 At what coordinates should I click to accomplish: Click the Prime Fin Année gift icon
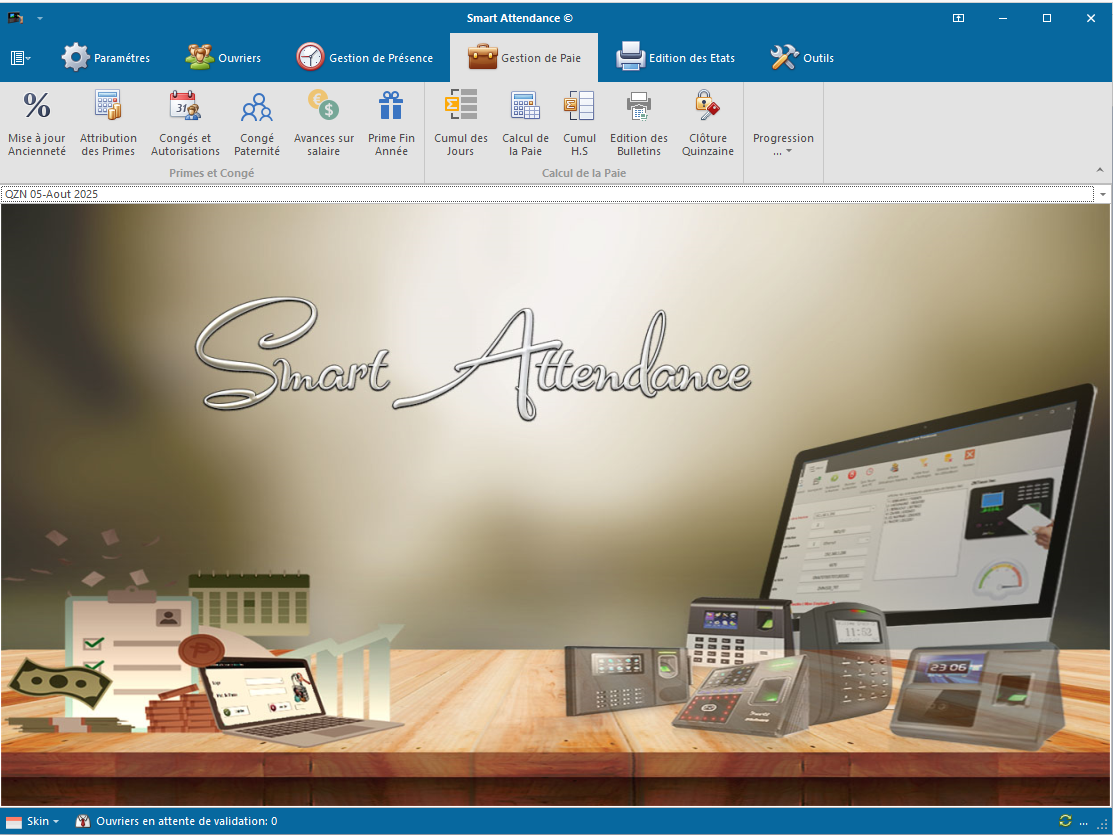click(391, 106)
